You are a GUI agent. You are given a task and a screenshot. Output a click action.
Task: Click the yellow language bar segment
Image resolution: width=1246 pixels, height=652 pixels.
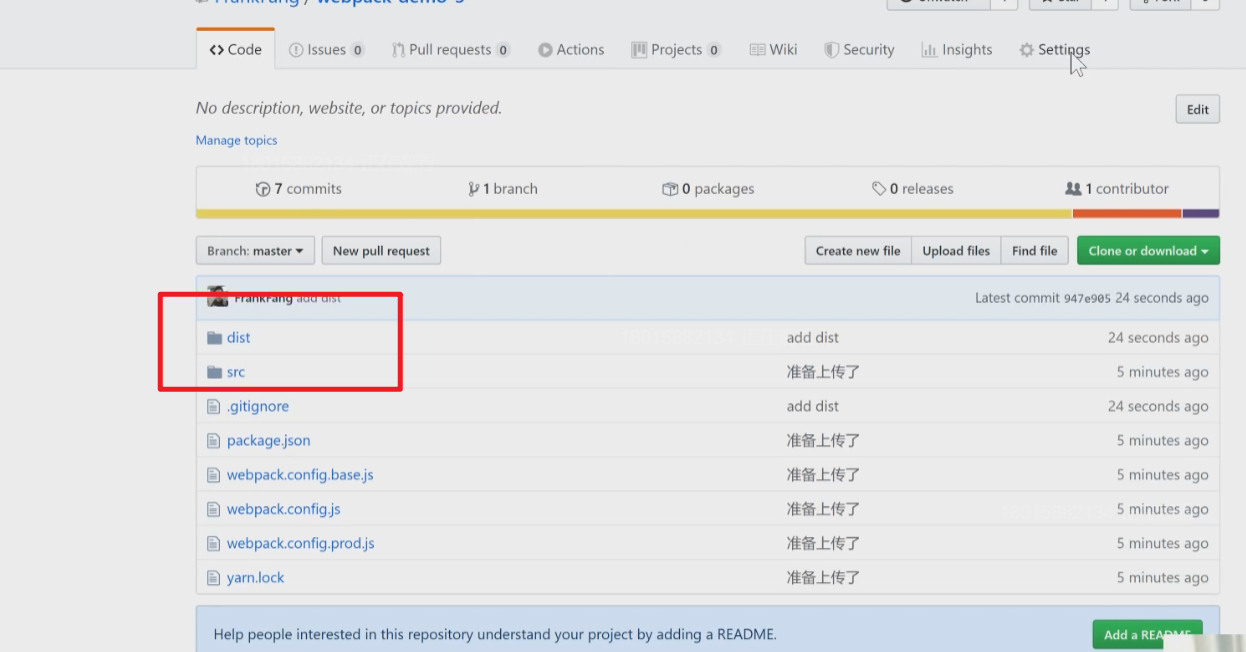pyautogui.click(x=634, y=214)
